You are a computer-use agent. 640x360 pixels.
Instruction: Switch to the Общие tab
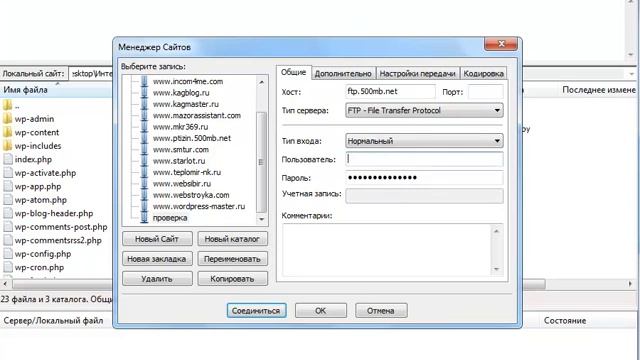pos(293,72)
